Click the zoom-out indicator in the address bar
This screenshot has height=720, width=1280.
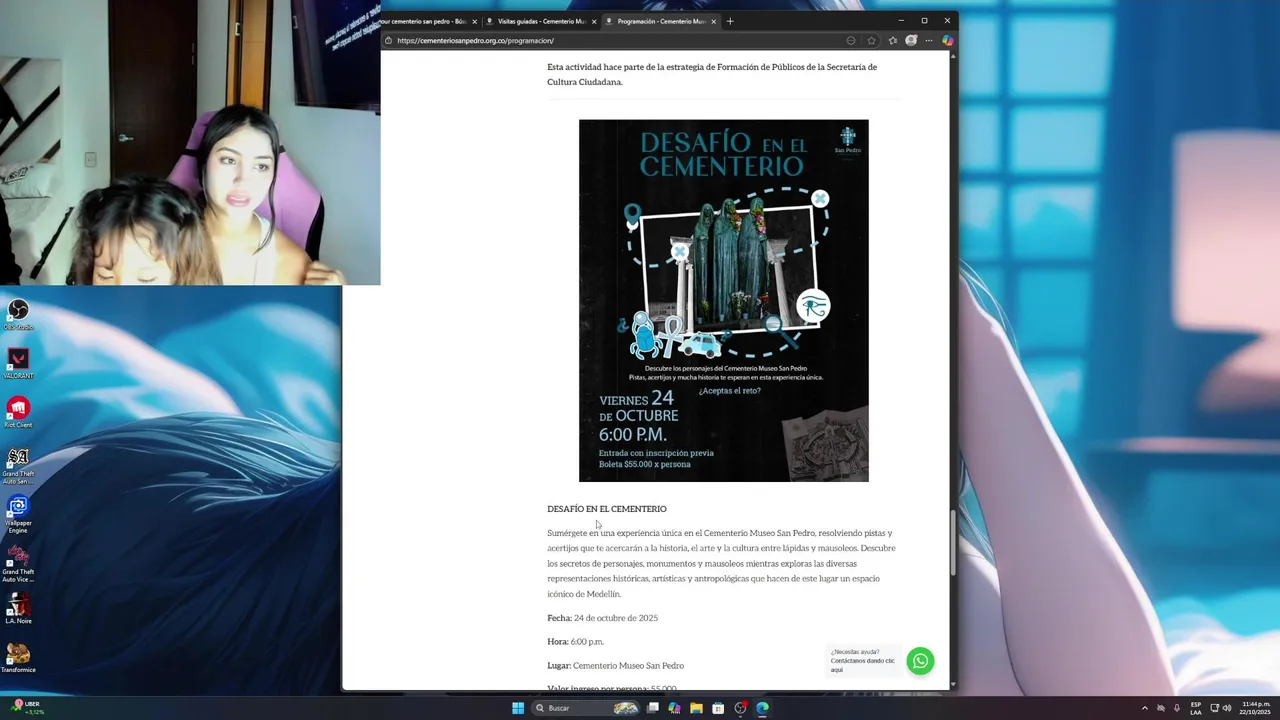coord(851,41)
